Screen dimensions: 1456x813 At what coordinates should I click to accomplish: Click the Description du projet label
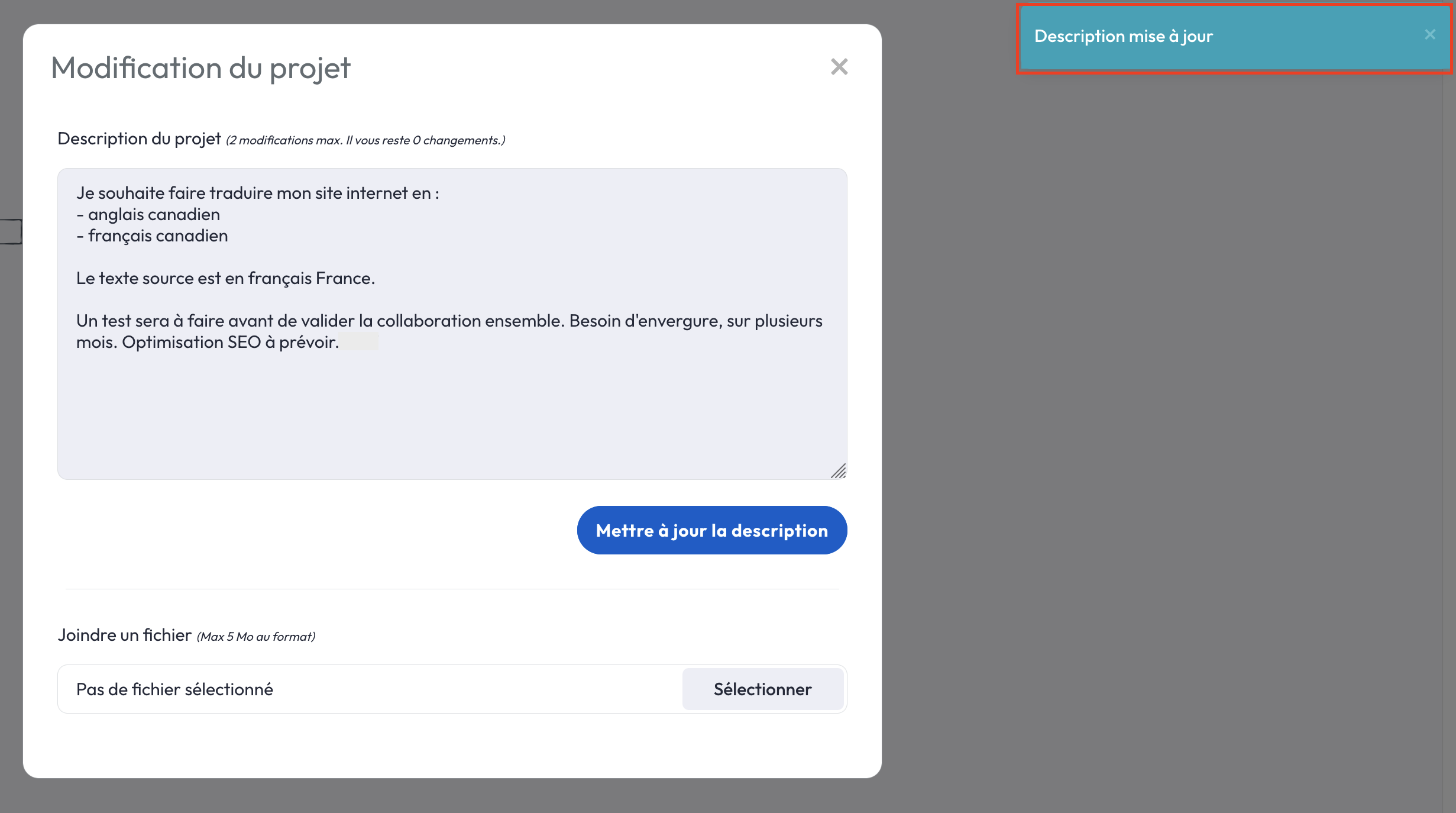[139, 138]
